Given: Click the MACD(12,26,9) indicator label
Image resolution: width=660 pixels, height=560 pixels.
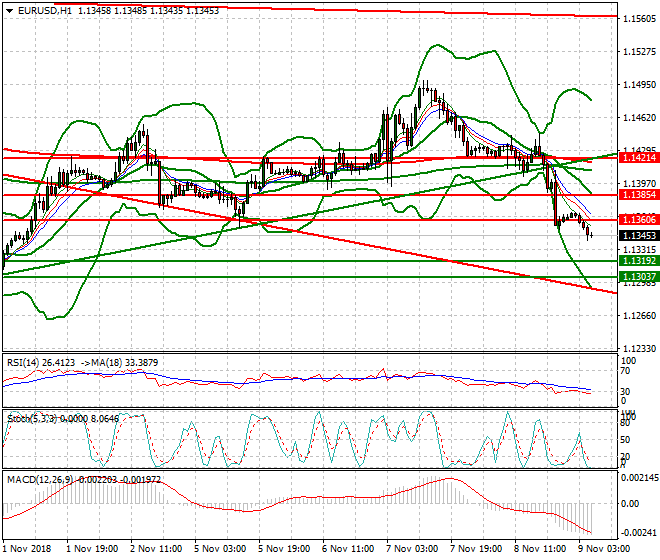Looking at the screenshot, I should (x=39, y=480).
